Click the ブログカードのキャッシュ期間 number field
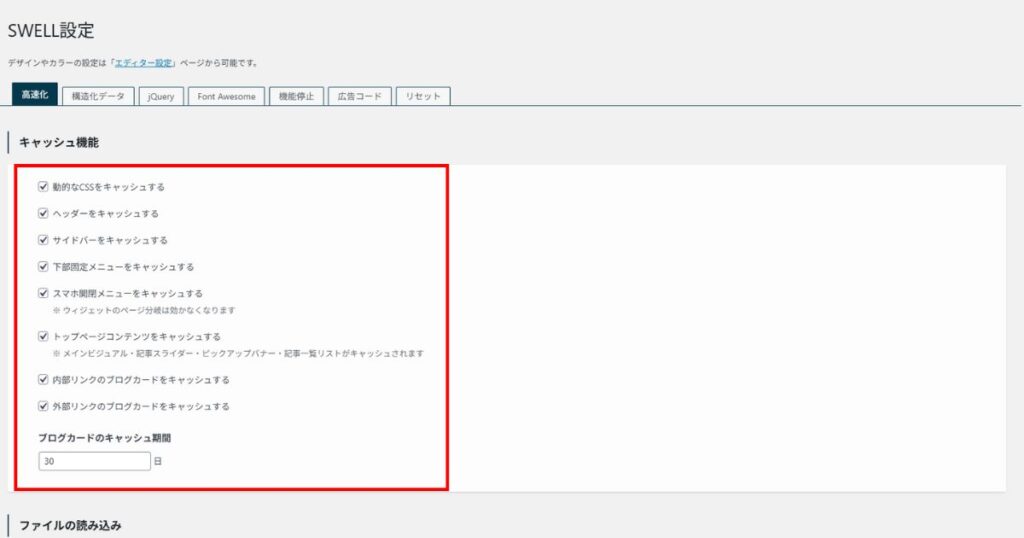 [94, 461]
